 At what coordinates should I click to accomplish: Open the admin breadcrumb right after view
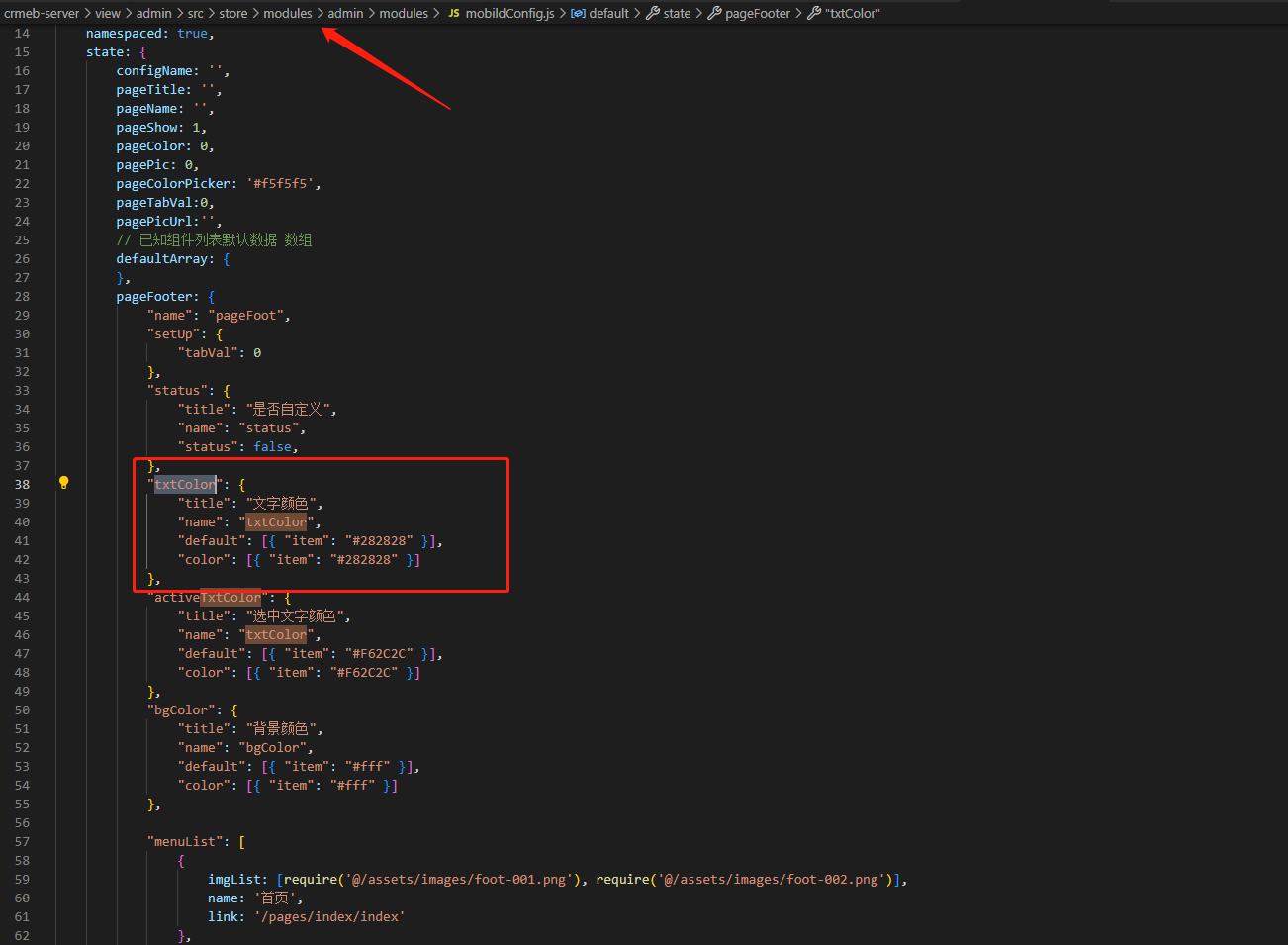(154, 13)
